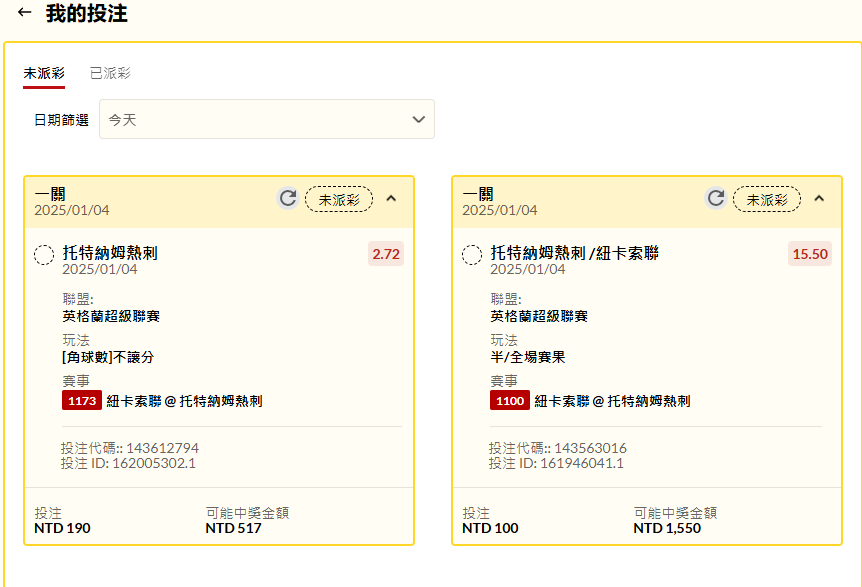Click the red 2.72 odds badge
The image size is (862, 587).
[386, 254]
